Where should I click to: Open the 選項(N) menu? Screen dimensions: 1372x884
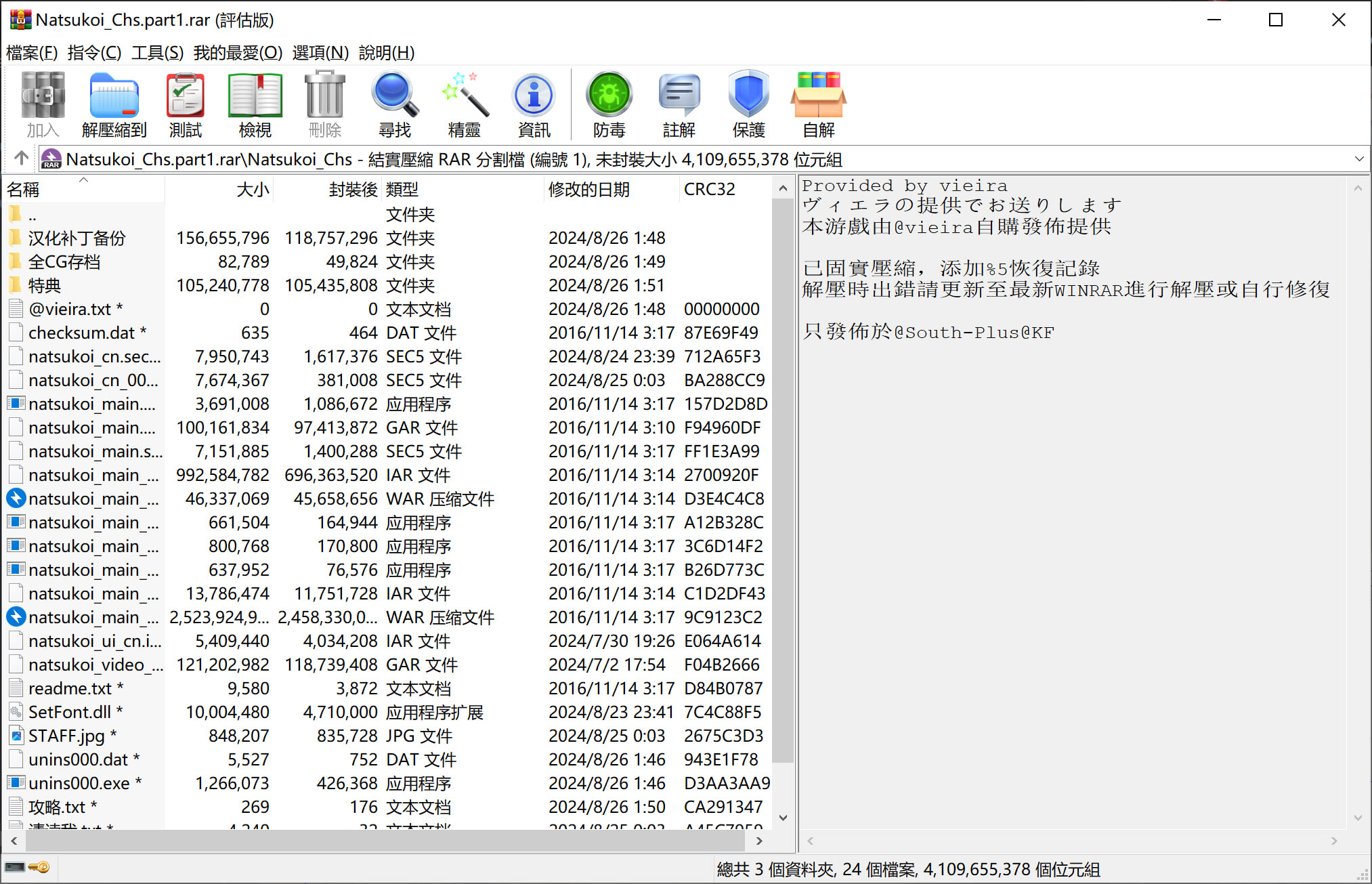point(320,52)
